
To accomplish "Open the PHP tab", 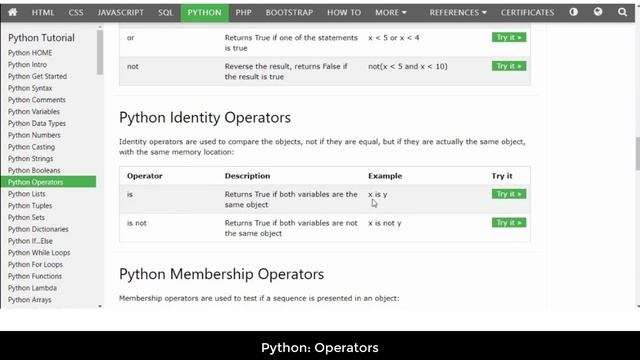I will 243,13.
